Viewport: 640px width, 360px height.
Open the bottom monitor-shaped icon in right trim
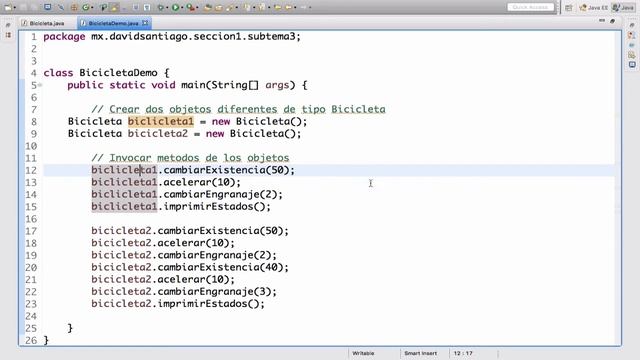(632, 64)
